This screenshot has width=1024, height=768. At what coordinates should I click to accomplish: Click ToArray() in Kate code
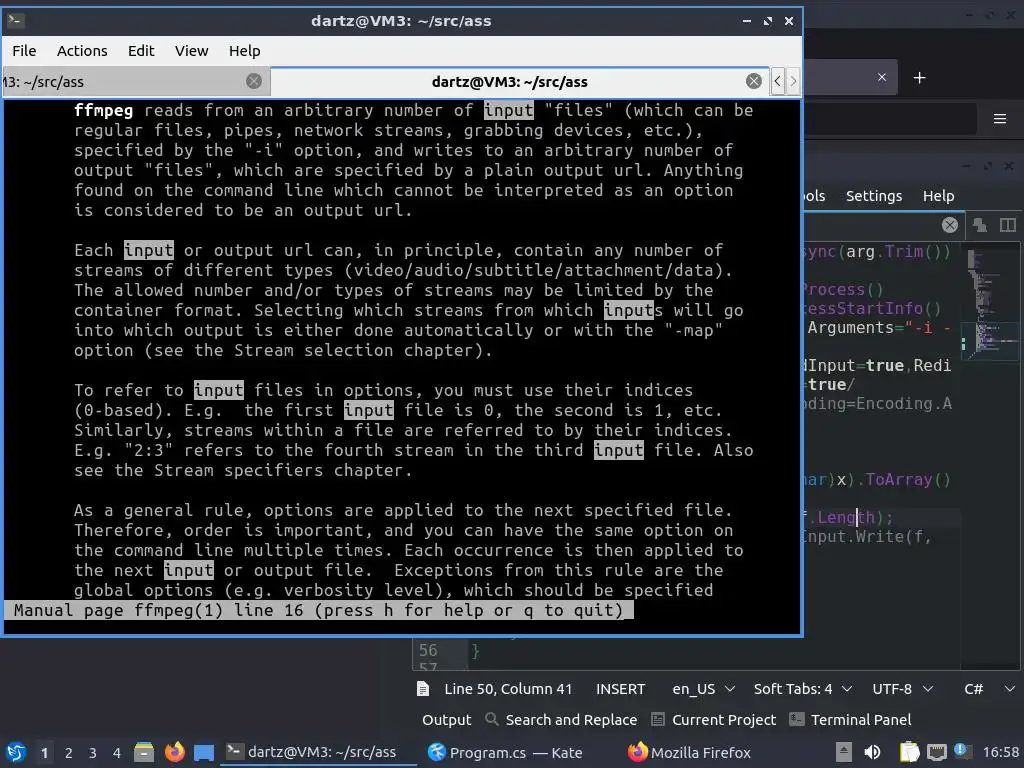click(x=908, y=480)
